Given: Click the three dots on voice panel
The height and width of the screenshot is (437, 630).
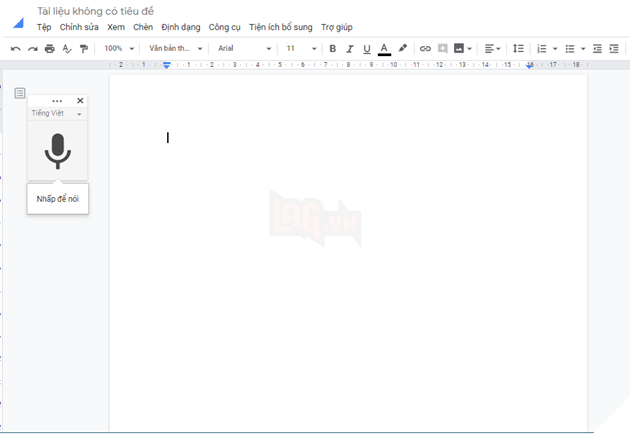Looking at the screenshot, I should (x=57, y=101).
